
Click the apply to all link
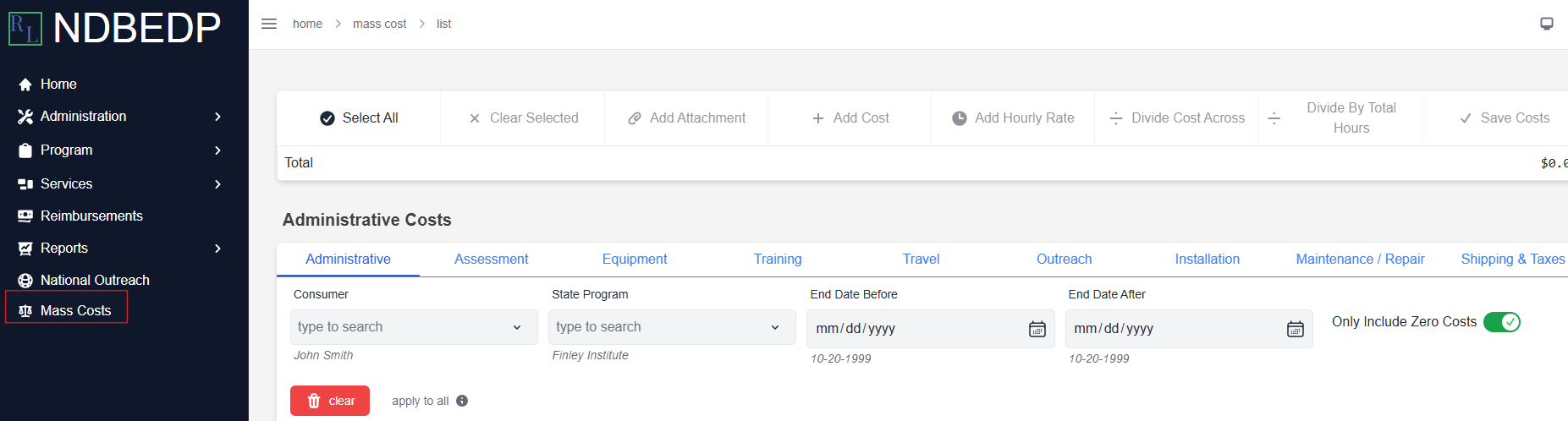[420, 401]
